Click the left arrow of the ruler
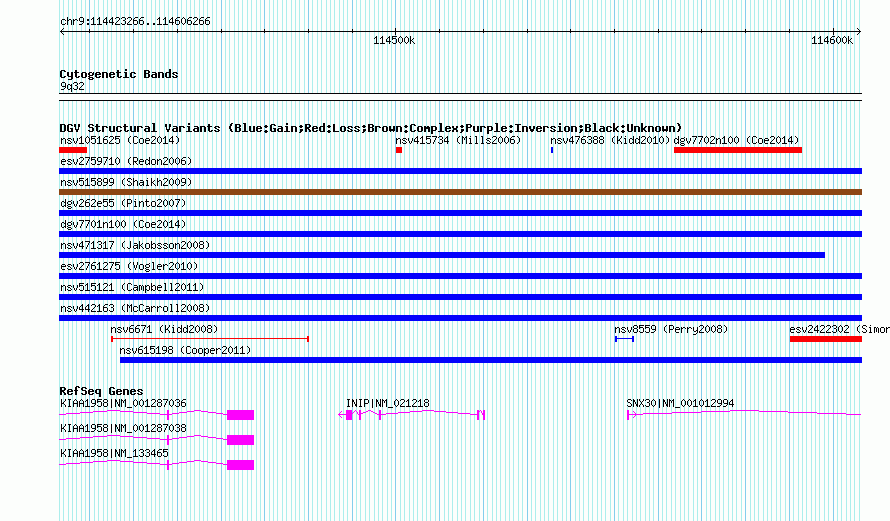This screenshot has height=521, width=890. click(62, 32)
